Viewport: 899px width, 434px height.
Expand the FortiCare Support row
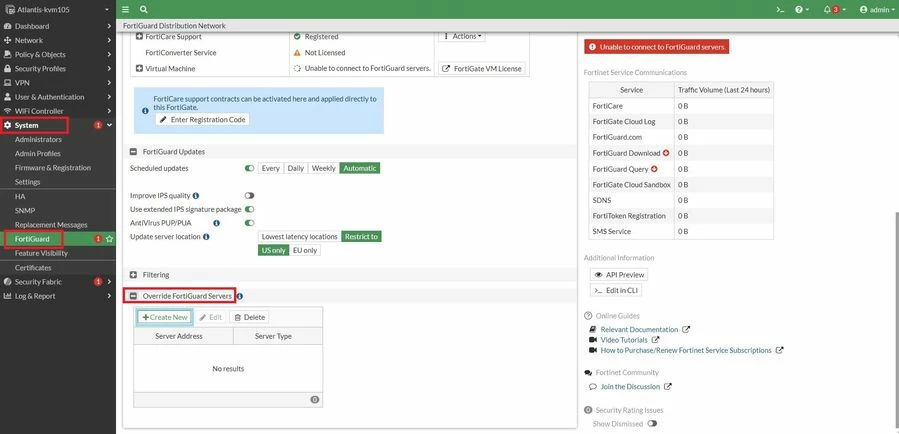tap(139, 37)
